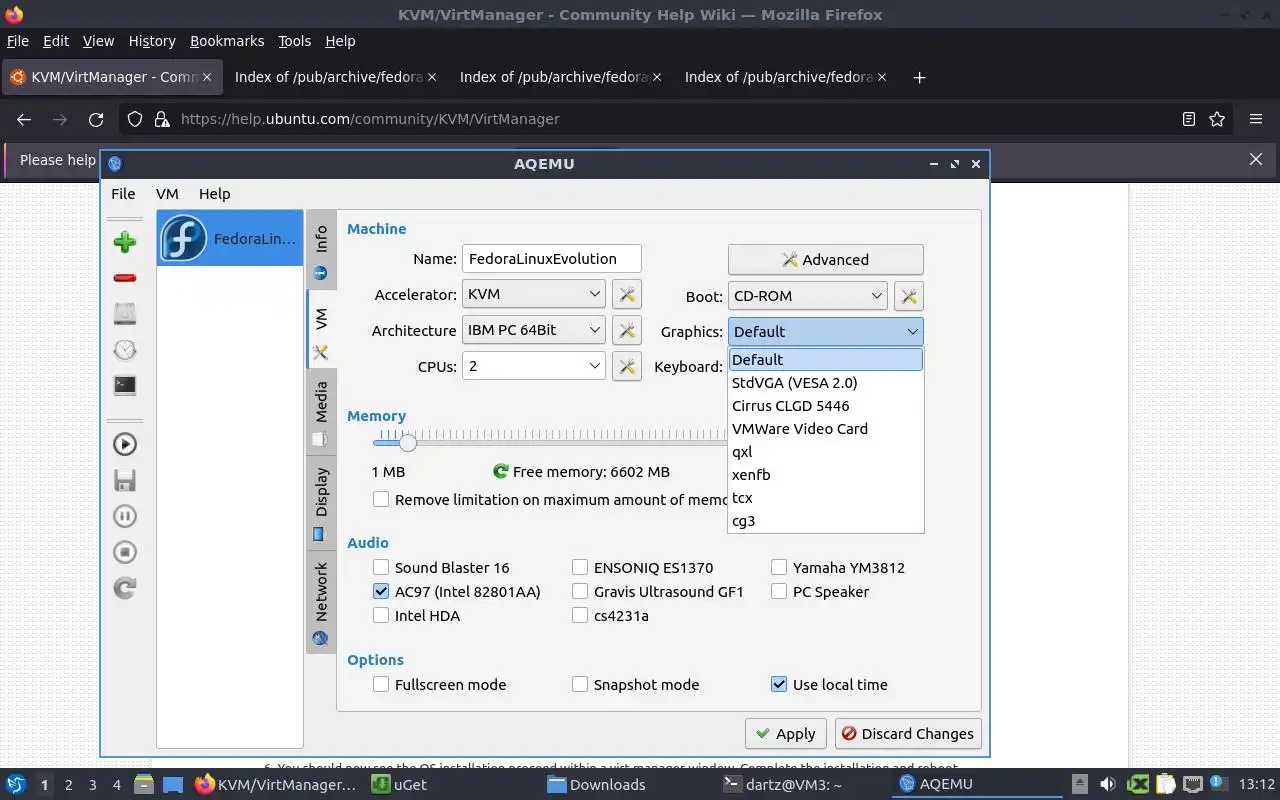Choose cg3 graphics option
Screen dimensions: 1280x800
[x=825, y=521]
